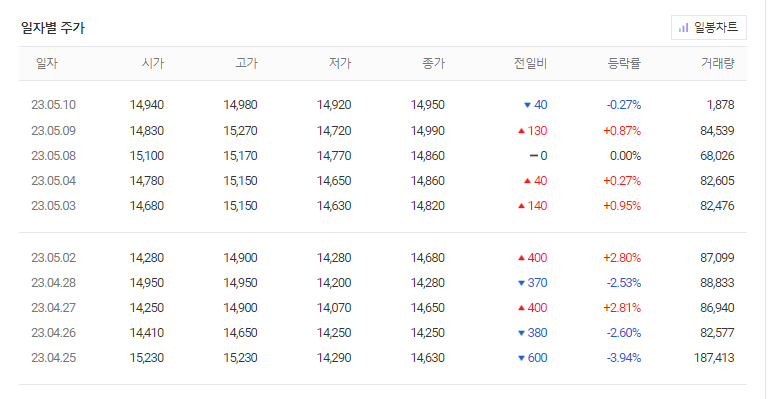This screenshot has height=399, width=771.
Task: Click the volume value 187,413
Action: 715,358
